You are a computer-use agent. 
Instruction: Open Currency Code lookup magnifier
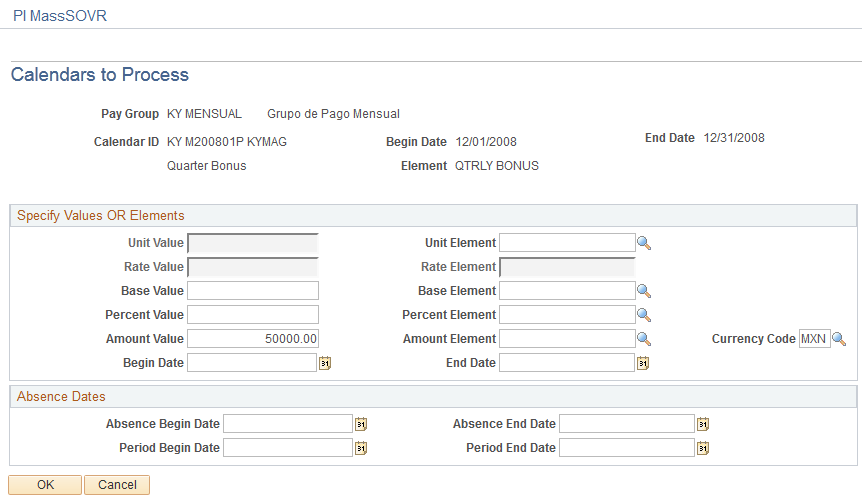pos(839,339)
